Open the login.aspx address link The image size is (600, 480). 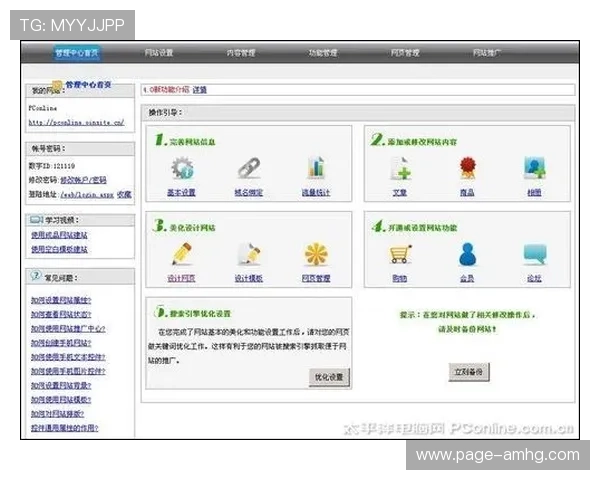tap(87, 194)
